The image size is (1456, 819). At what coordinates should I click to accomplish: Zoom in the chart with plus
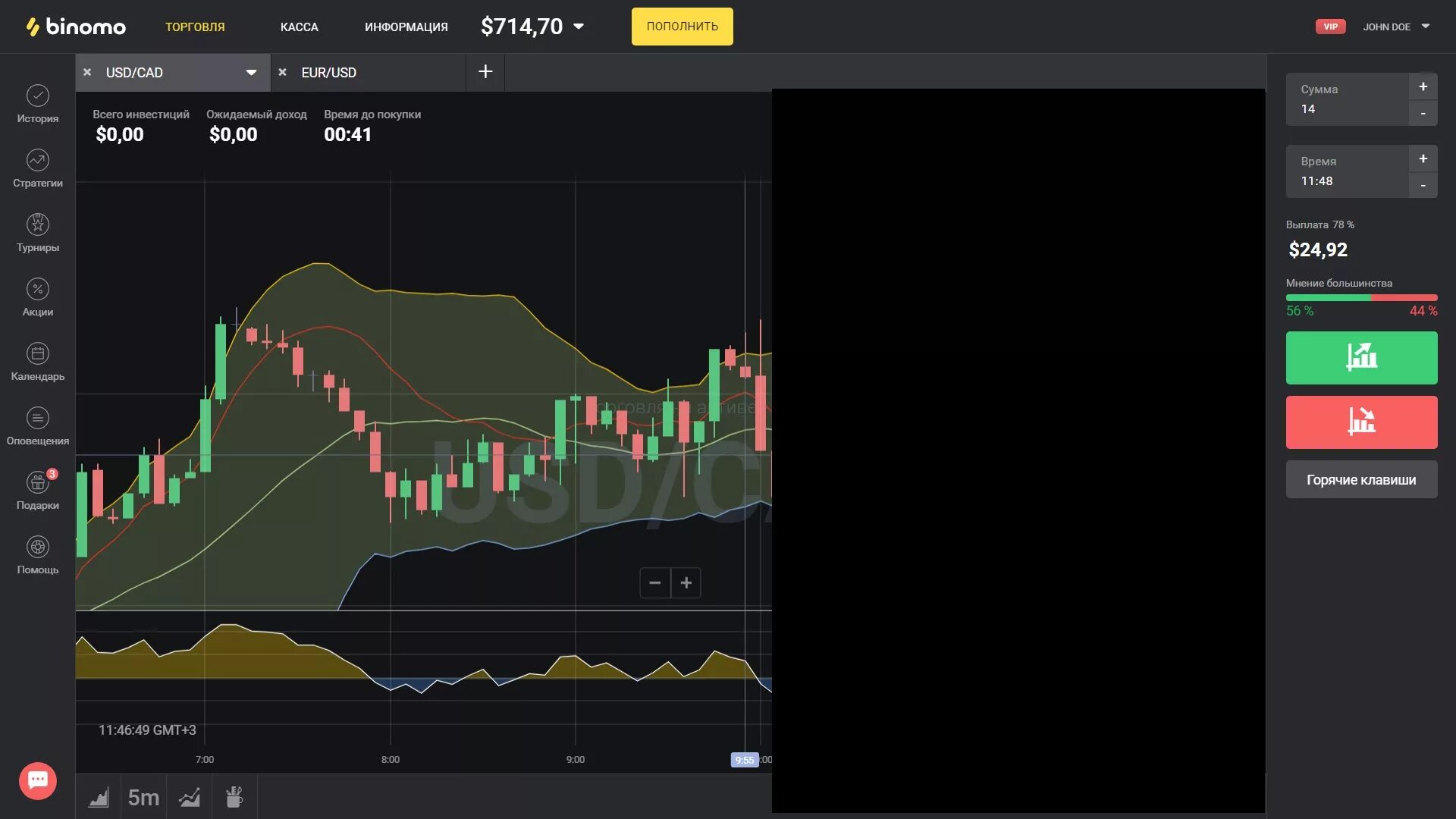point(686,582)
